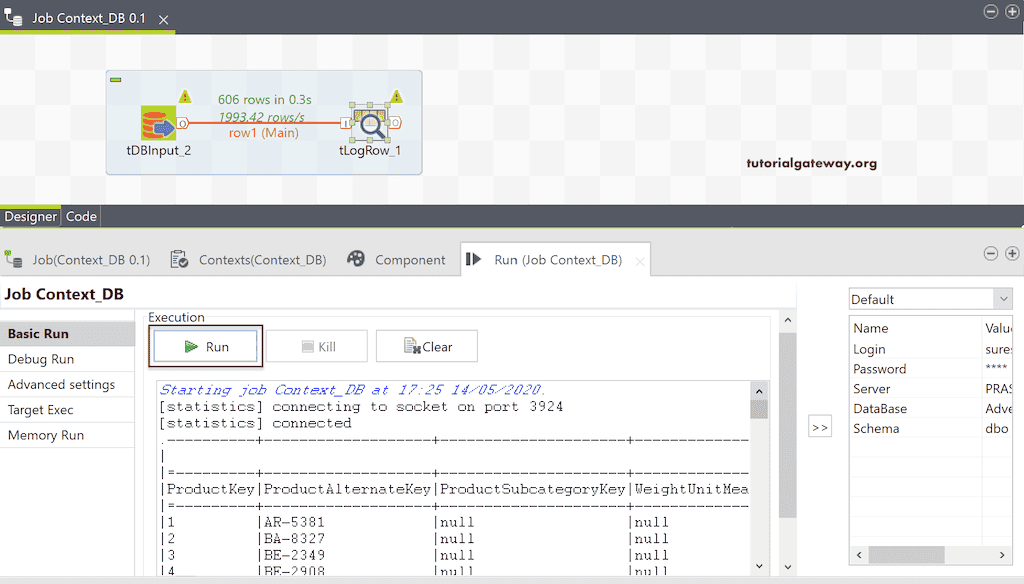Select the tLogRow_1 component icon
Viewport: 1024px width, 584px height.
tap(370, 123)
